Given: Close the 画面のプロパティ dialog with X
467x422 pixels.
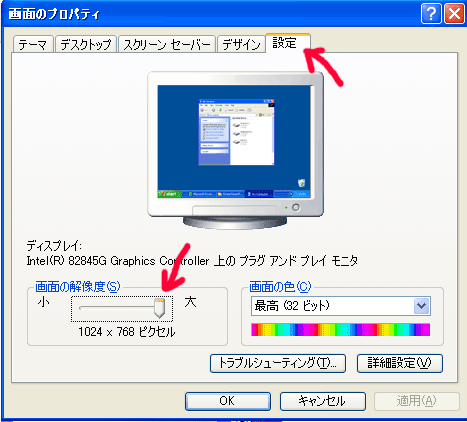Looking at the screenshot, I should [454, 14].
